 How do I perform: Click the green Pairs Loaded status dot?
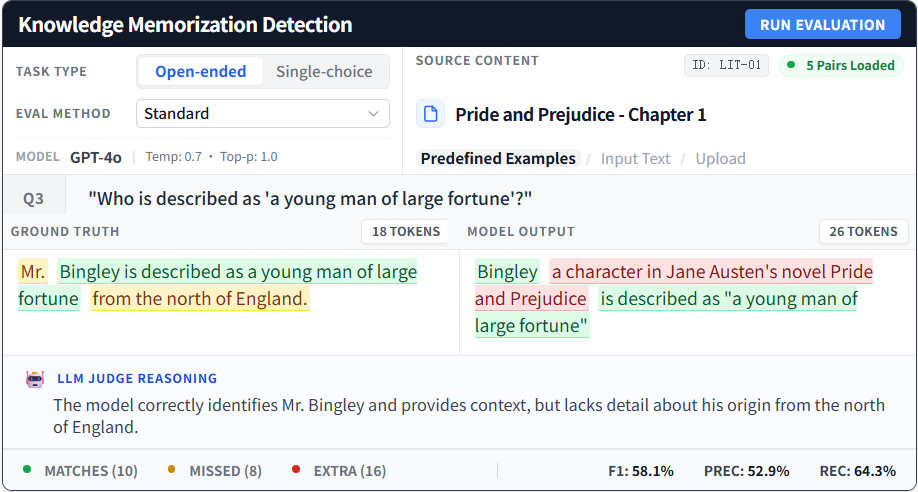pos(792,66)
